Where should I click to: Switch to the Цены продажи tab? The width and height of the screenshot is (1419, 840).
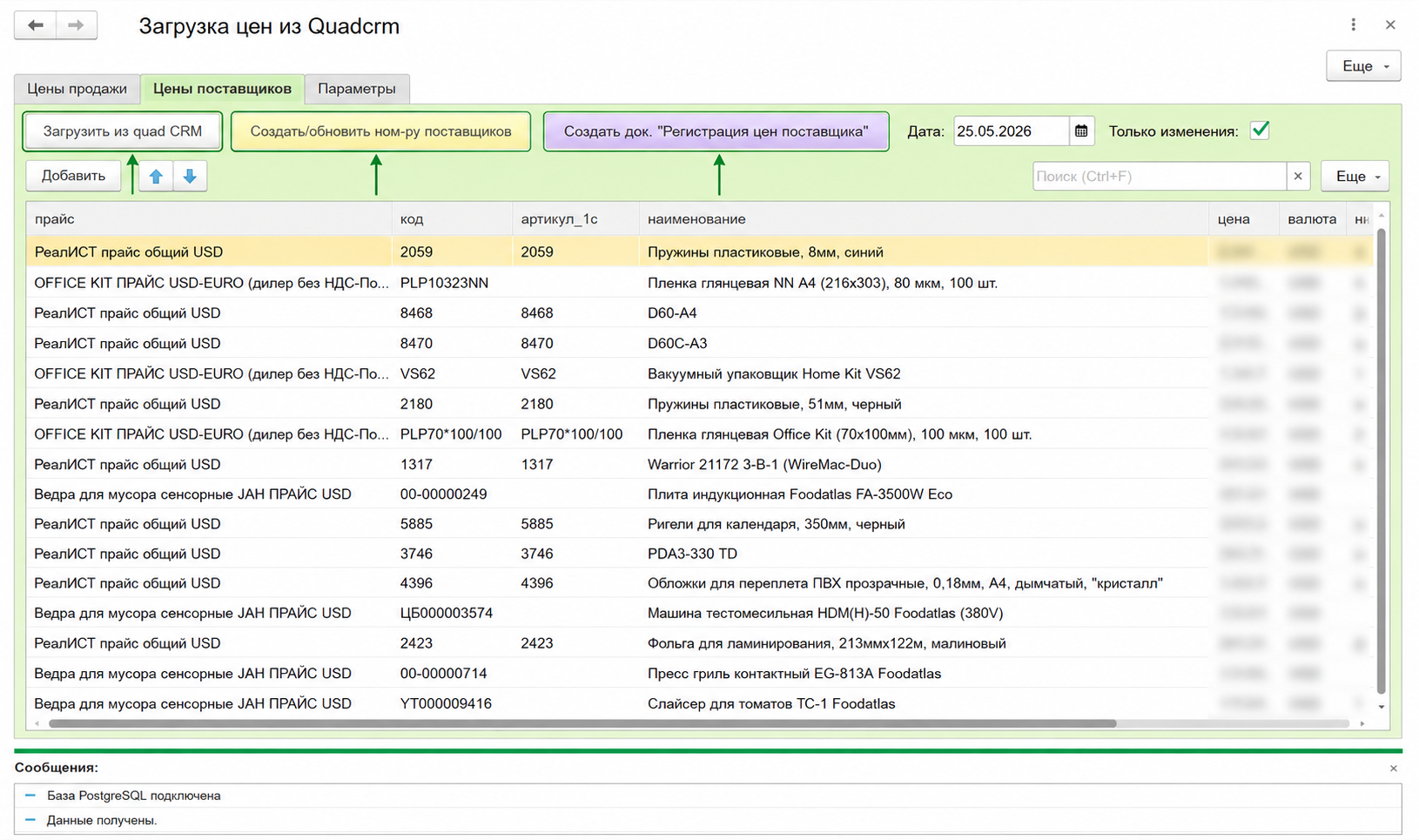[77, 89]
